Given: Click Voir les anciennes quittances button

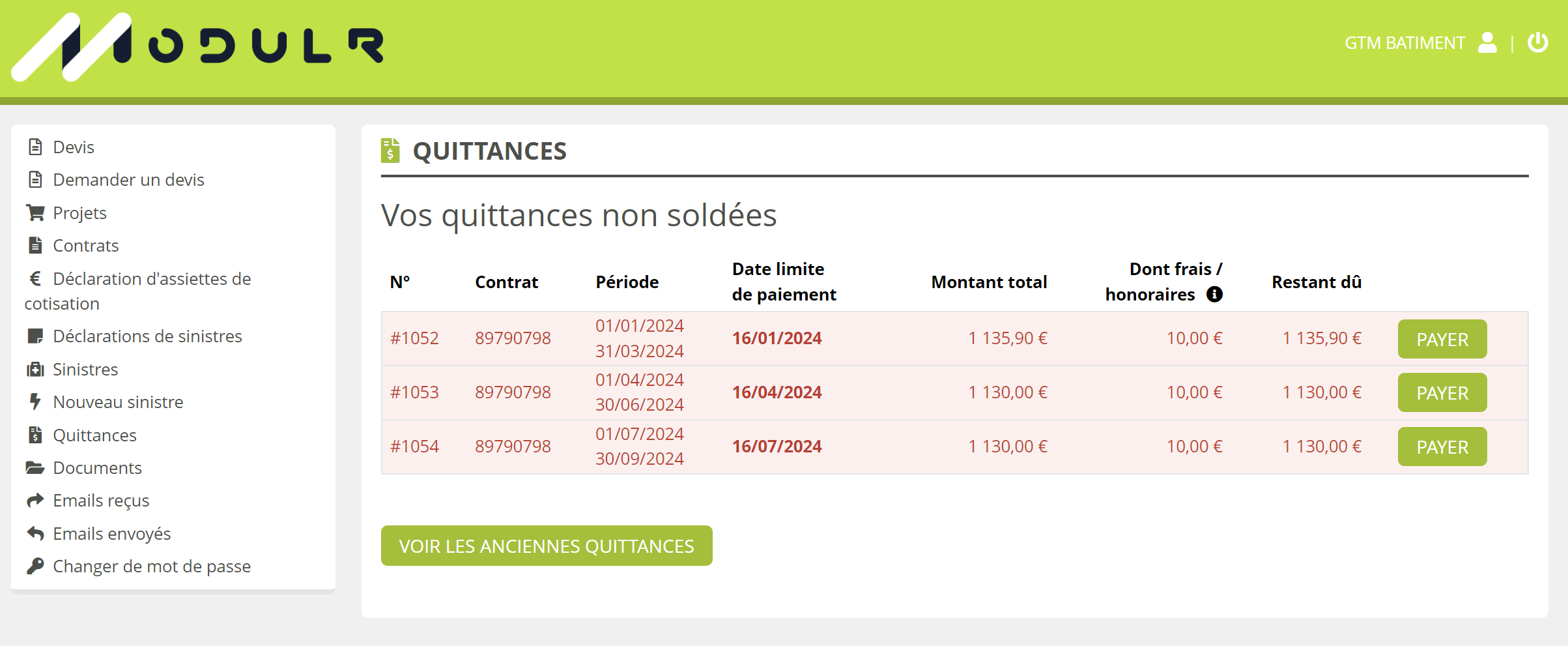Looking at the screenshot, I should [546, 546].
